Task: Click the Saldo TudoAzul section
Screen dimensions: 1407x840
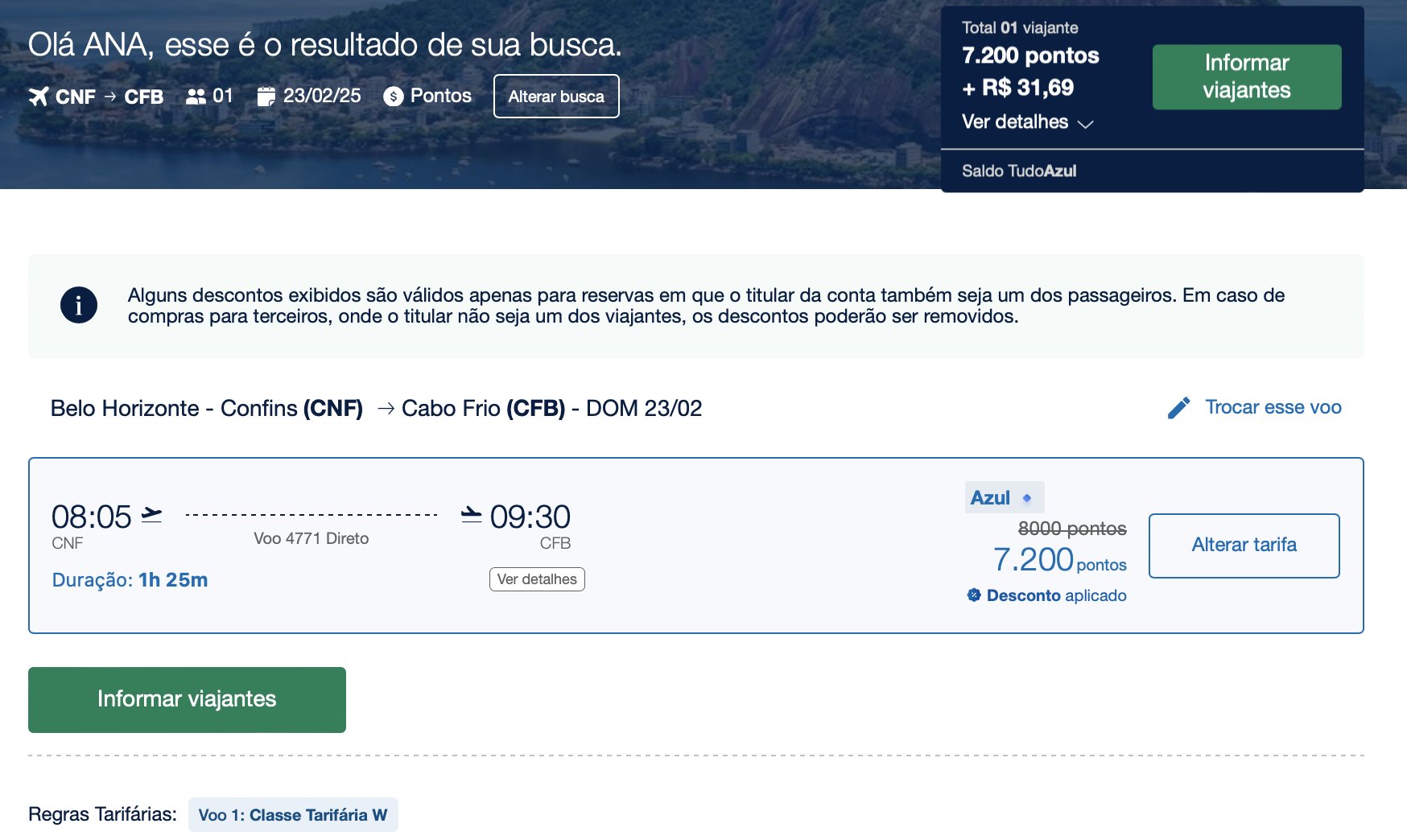Action: (x=1152, y=171)
